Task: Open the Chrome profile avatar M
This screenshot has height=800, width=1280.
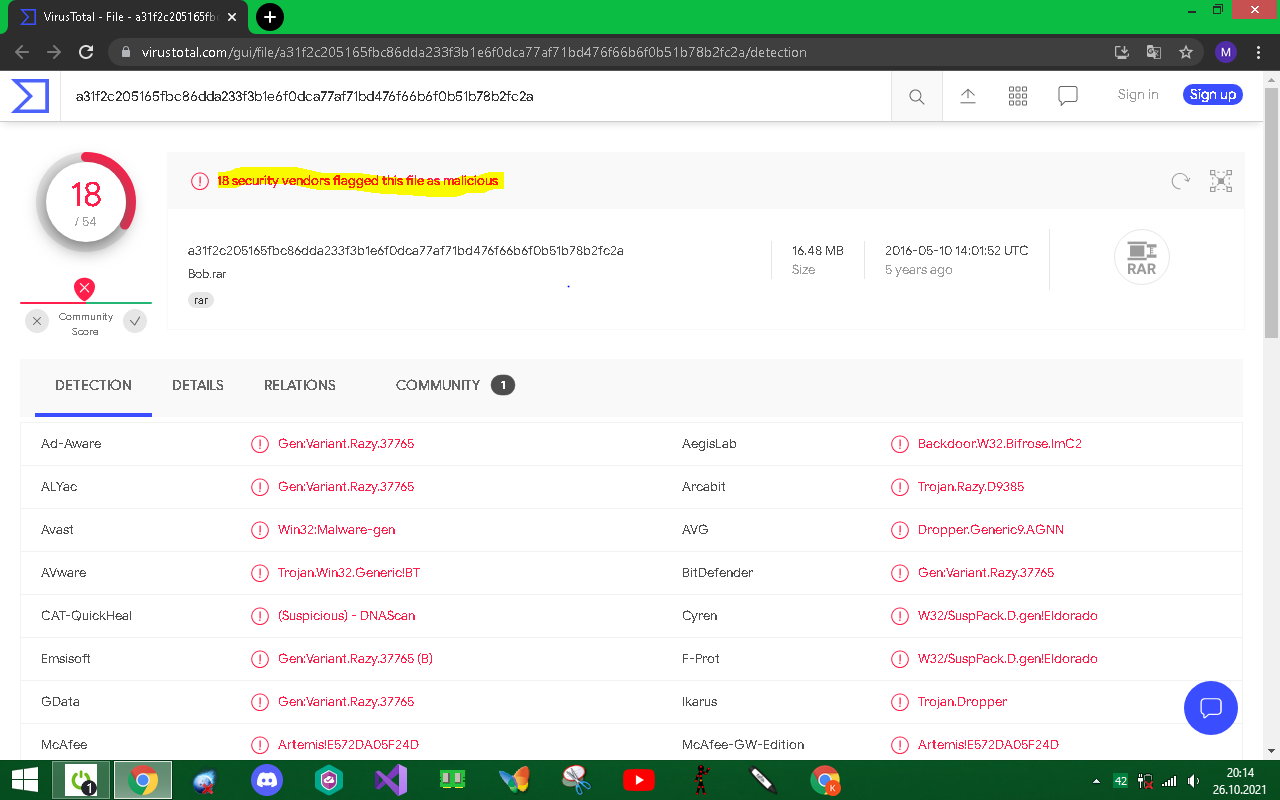Action: point(1226,52)
